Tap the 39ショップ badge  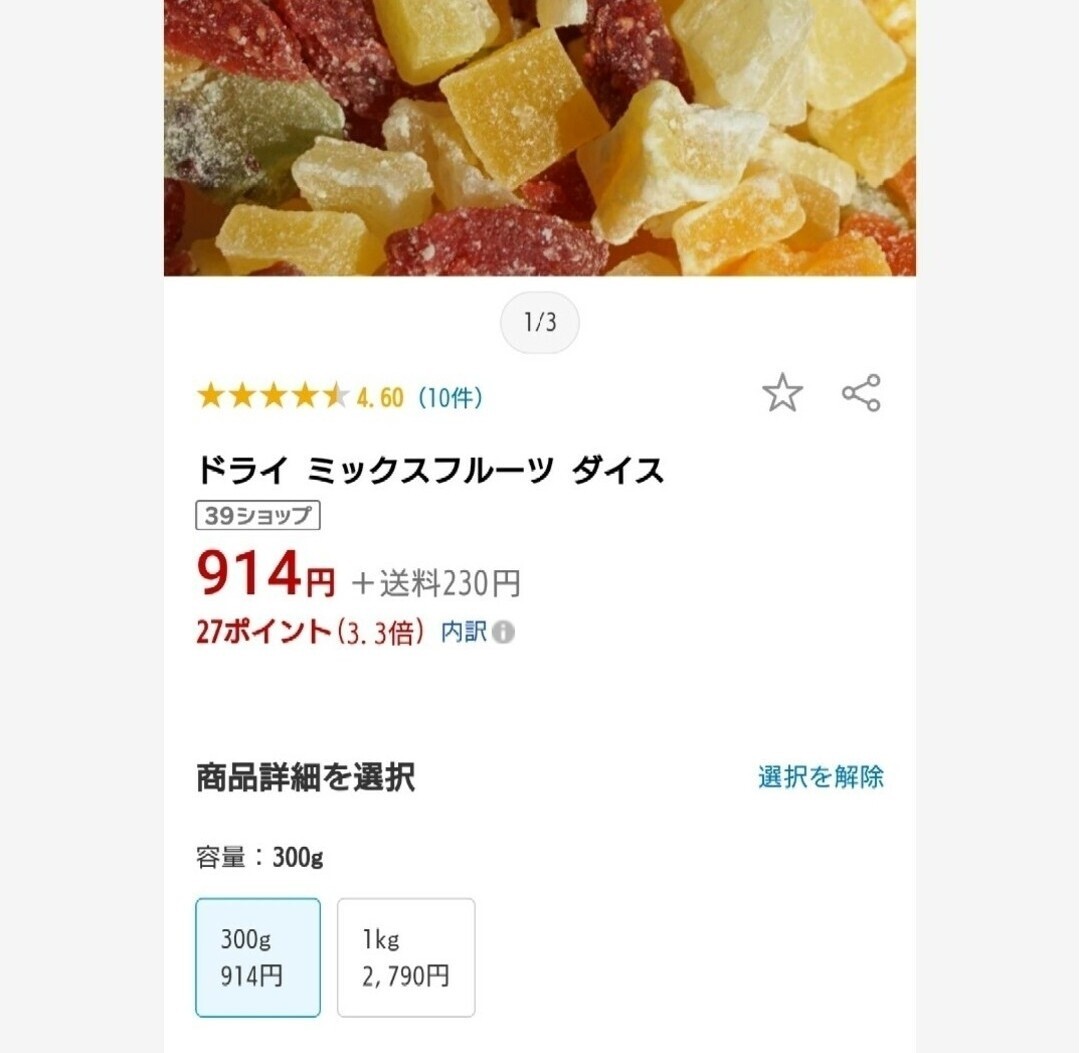(257, 516)
